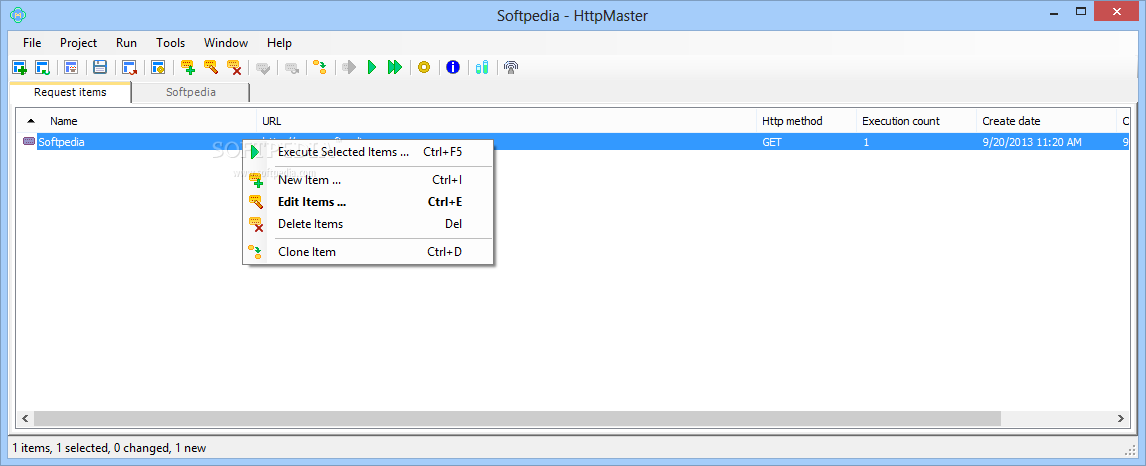Click the execution count value 1
This screenshot has height=466, width=1146.
tap(866, 142)
